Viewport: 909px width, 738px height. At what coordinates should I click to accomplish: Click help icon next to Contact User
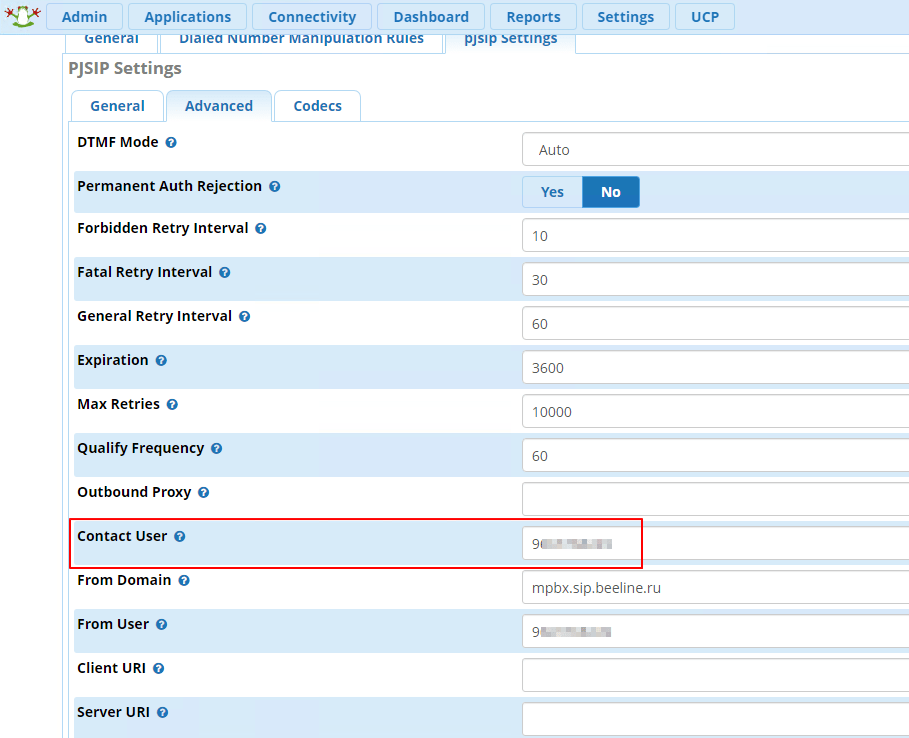[180, 537]
